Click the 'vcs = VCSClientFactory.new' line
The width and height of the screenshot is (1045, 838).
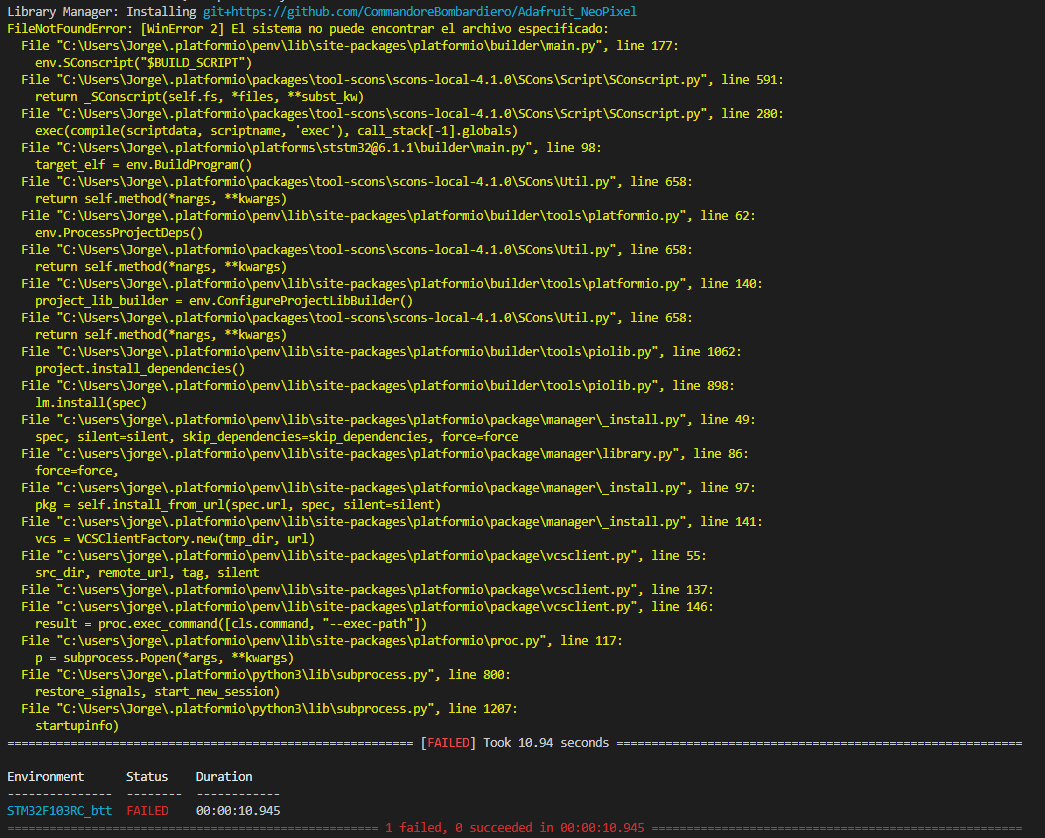coord(175,539)
